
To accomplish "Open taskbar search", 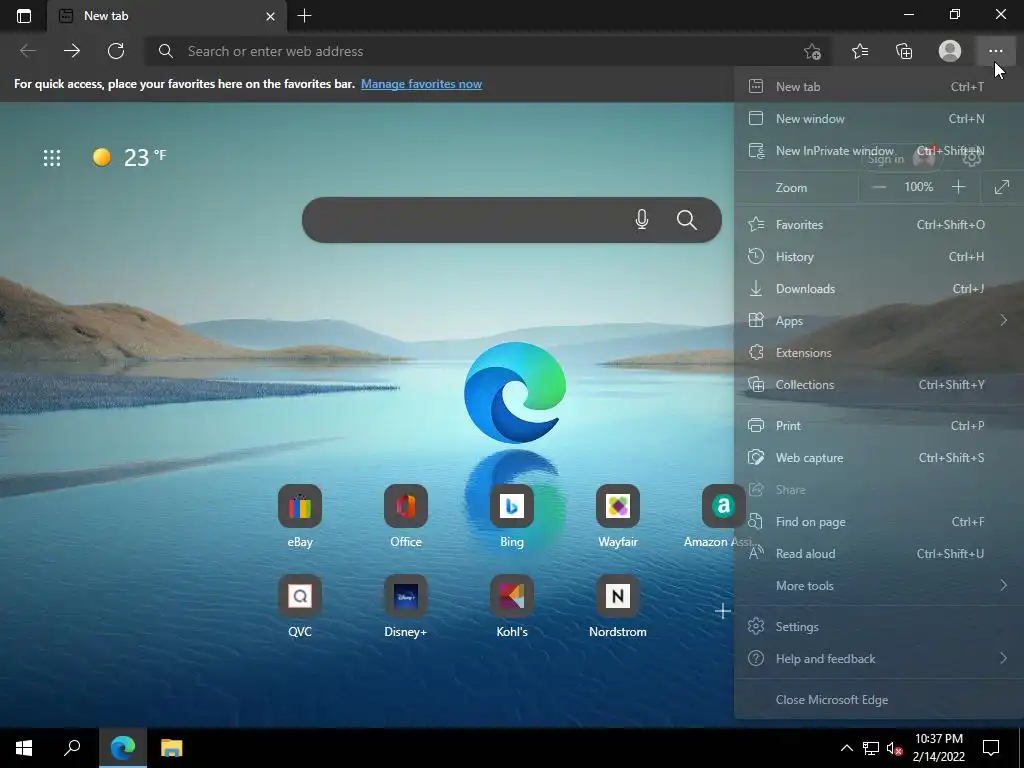I will [72, 748].
